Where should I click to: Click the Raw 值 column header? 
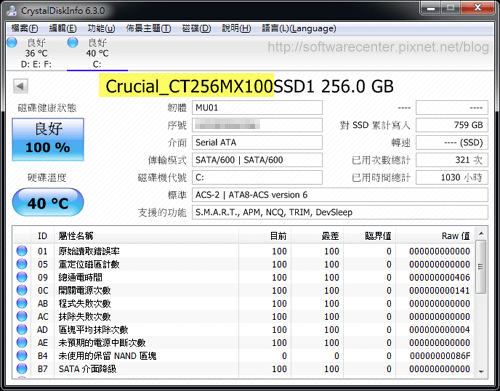pos(435,236)
